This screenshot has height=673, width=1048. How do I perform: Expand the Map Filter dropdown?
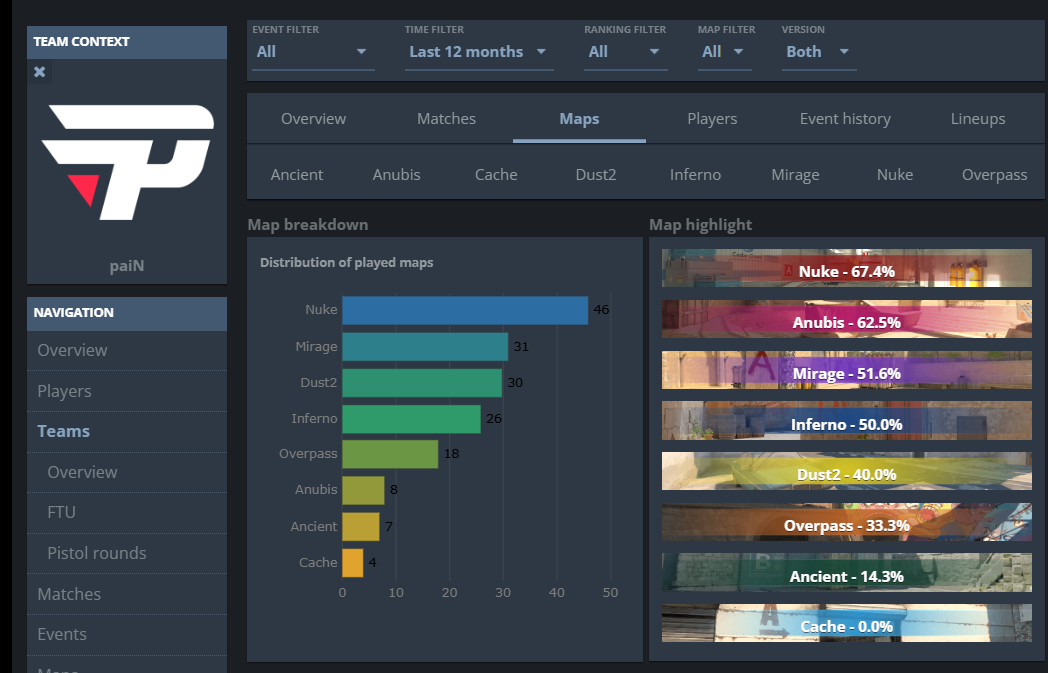pos(725,51)
